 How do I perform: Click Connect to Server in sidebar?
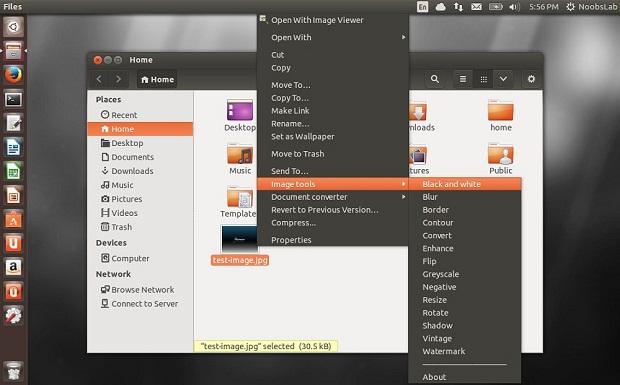pos(140,304)
